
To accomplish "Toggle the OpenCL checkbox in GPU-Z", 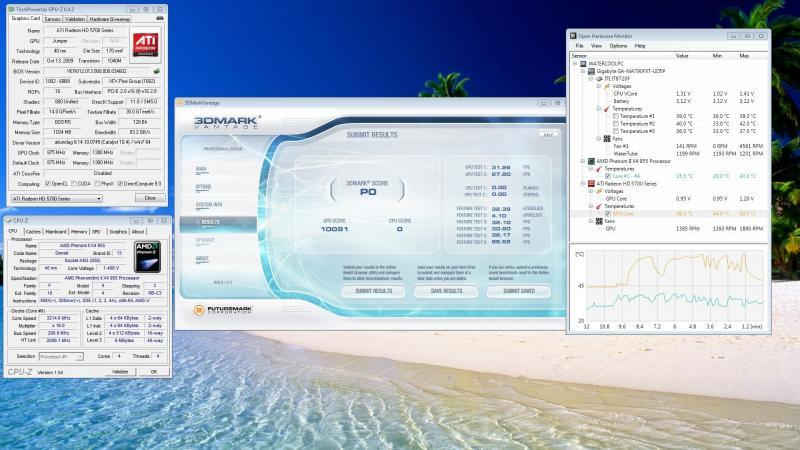I will pyautogui.click(x=47, y=184).
